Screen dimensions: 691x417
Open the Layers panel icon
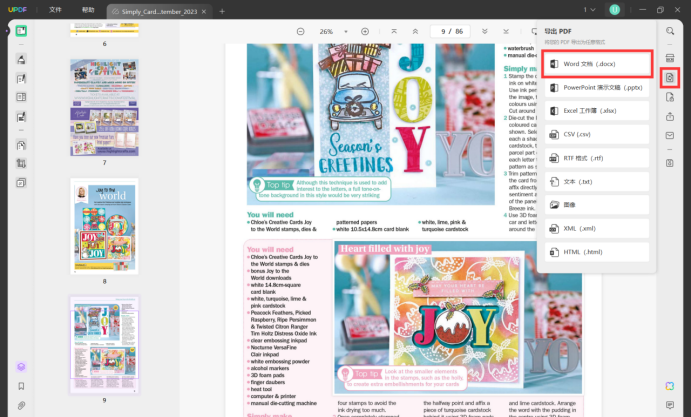(x=21, y=367)
